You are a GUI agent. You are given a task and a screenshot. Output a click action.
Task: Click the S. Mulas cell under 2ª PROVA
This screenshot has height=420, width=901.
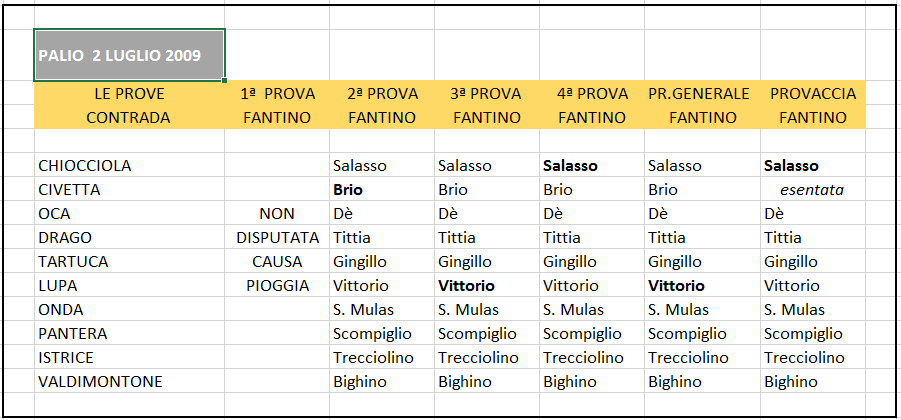[x=382, y=310]
